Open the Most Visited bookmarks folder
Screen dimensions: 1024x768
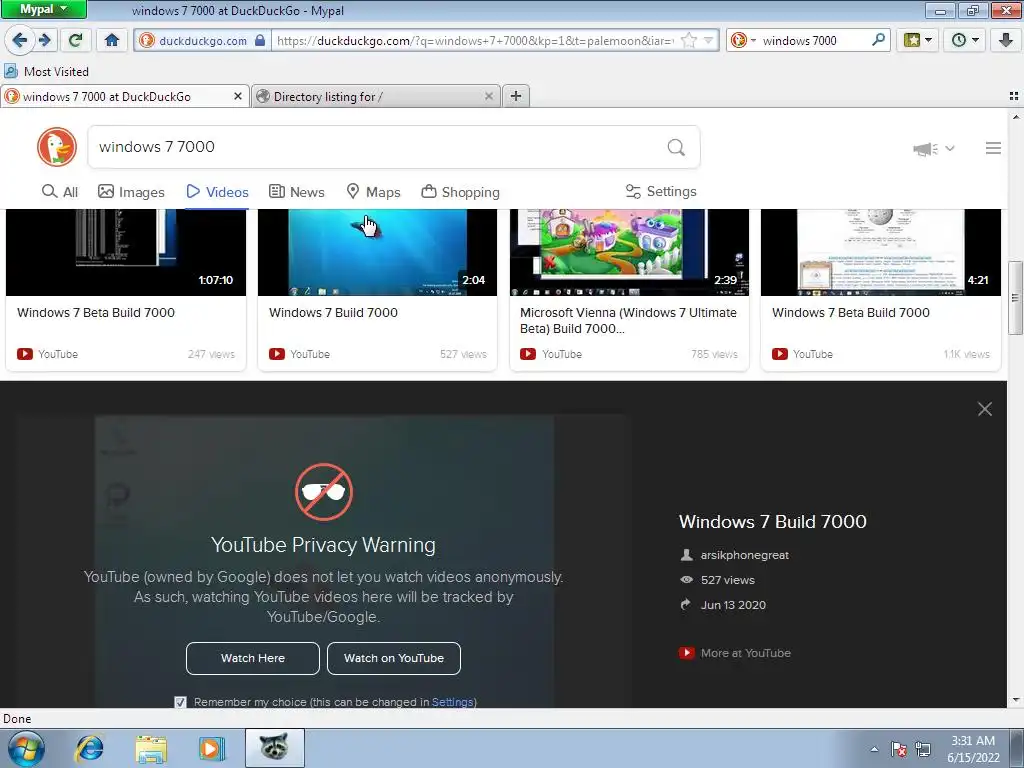point(46,71)
